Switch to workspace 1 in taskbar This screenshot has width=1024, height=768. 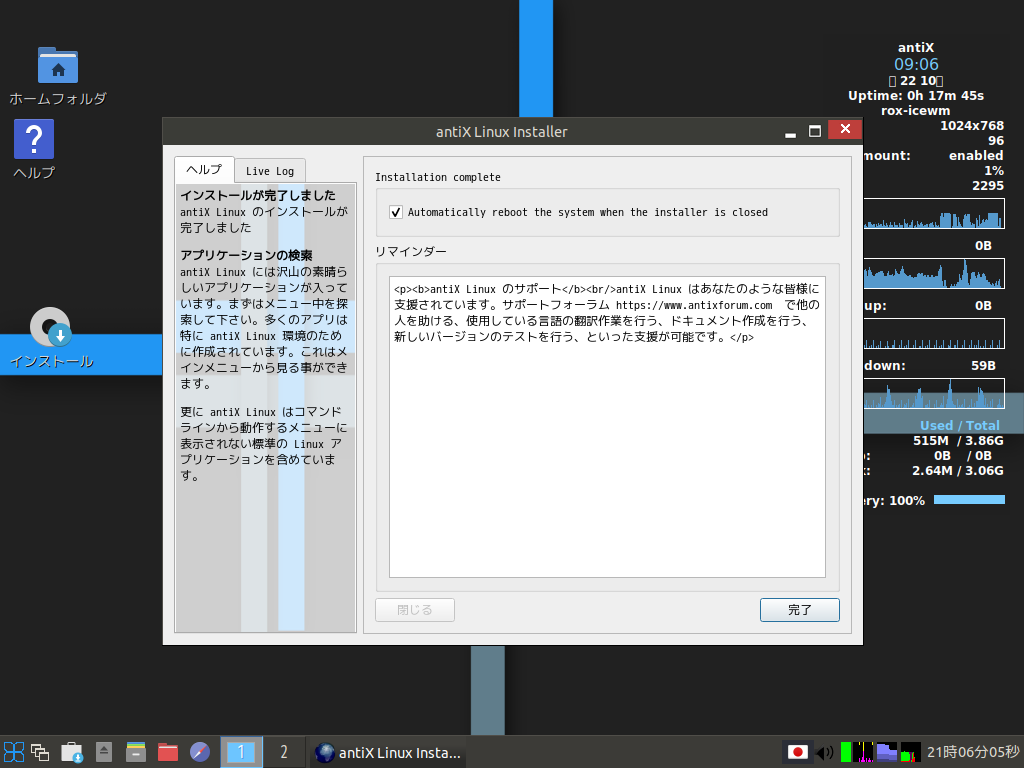[241, 752]
